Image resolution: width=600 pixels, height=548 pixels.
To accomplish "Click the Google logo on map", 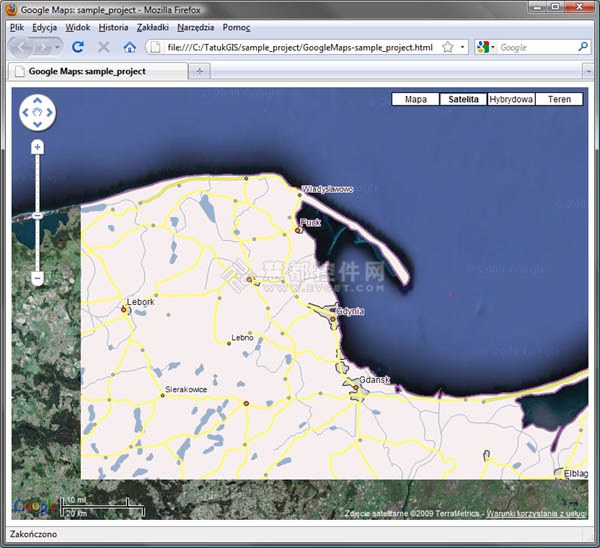I will (x=34, y=506).
